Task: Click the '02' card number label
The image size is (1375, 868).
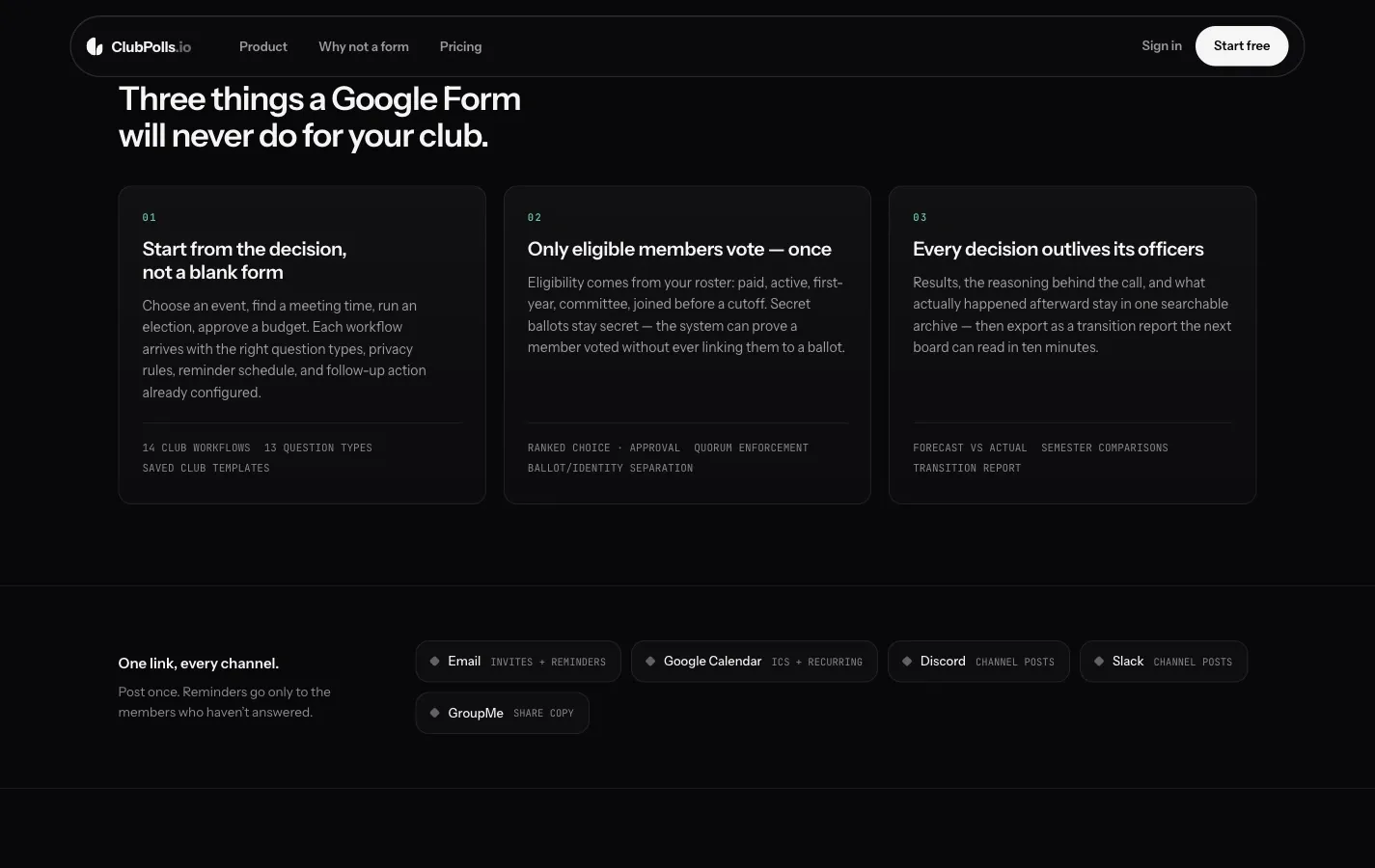Action: coord(535,217)
